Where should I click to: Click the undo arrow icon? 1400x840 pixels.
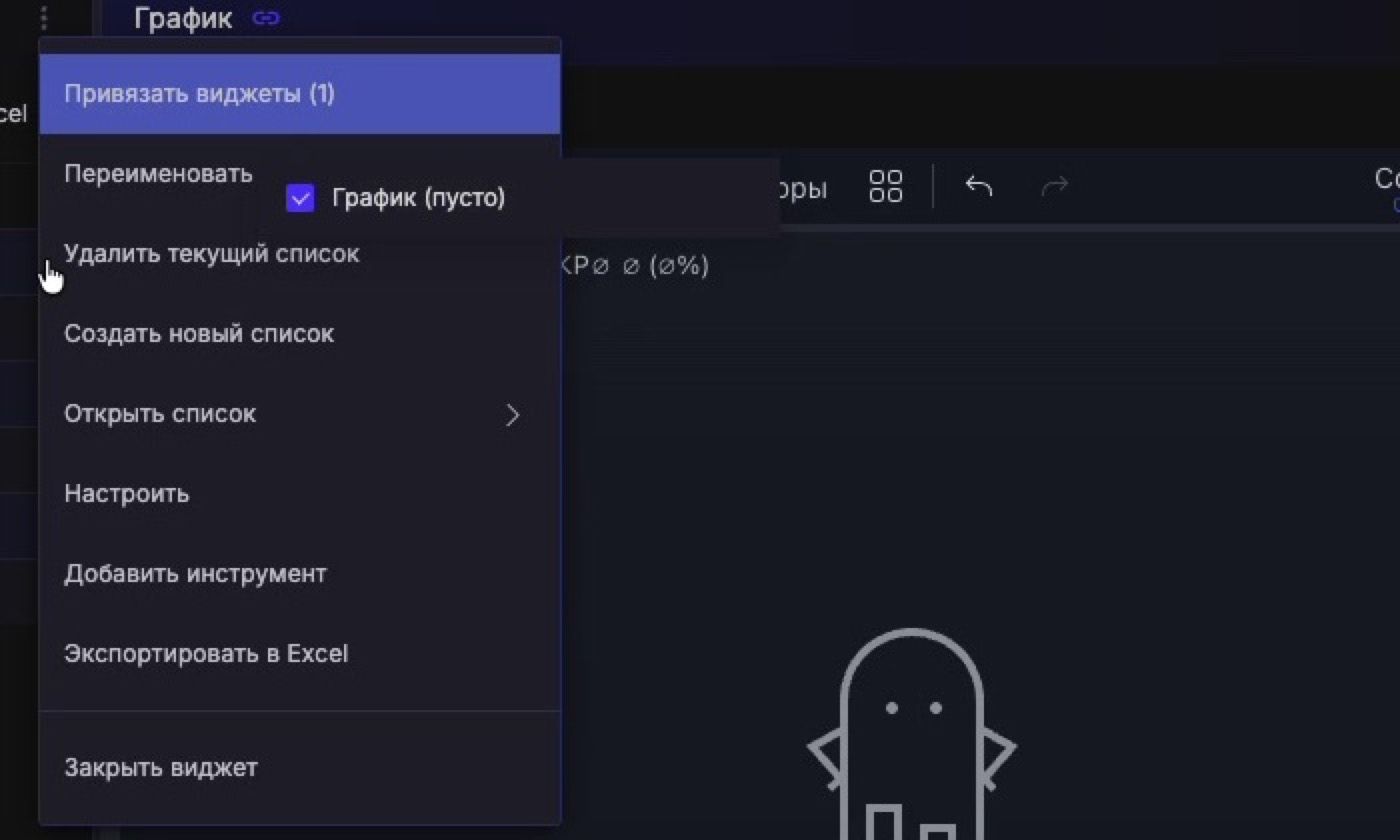coord(979,186)
